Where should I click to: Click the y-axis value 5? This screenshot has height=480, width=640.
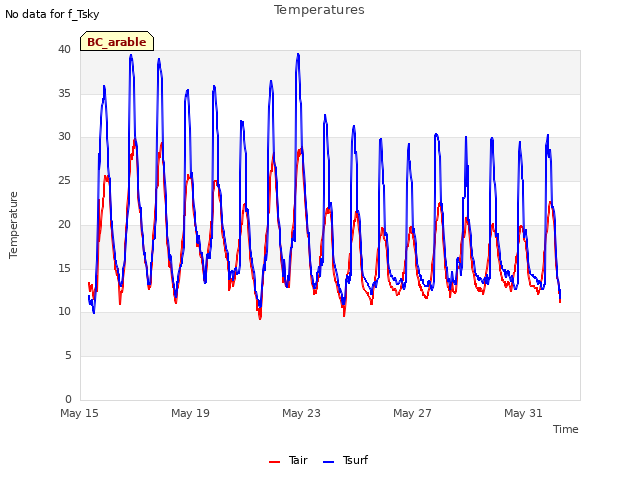68,356
